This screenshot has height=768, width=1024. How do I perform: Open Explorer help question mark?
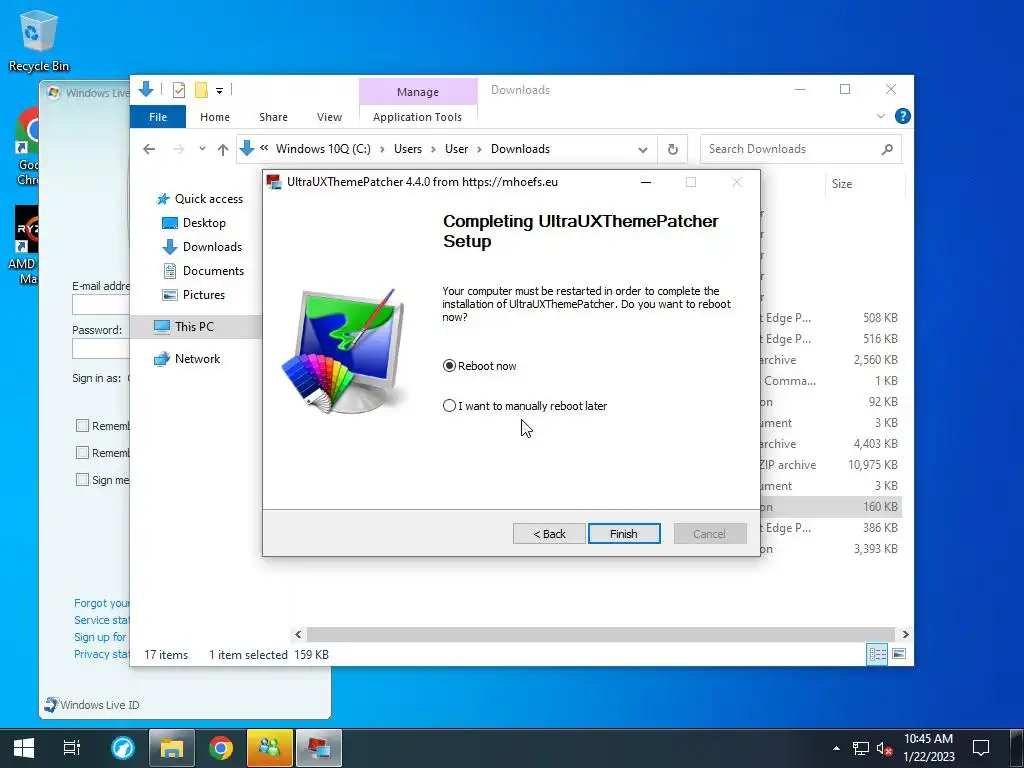[903, 116]
